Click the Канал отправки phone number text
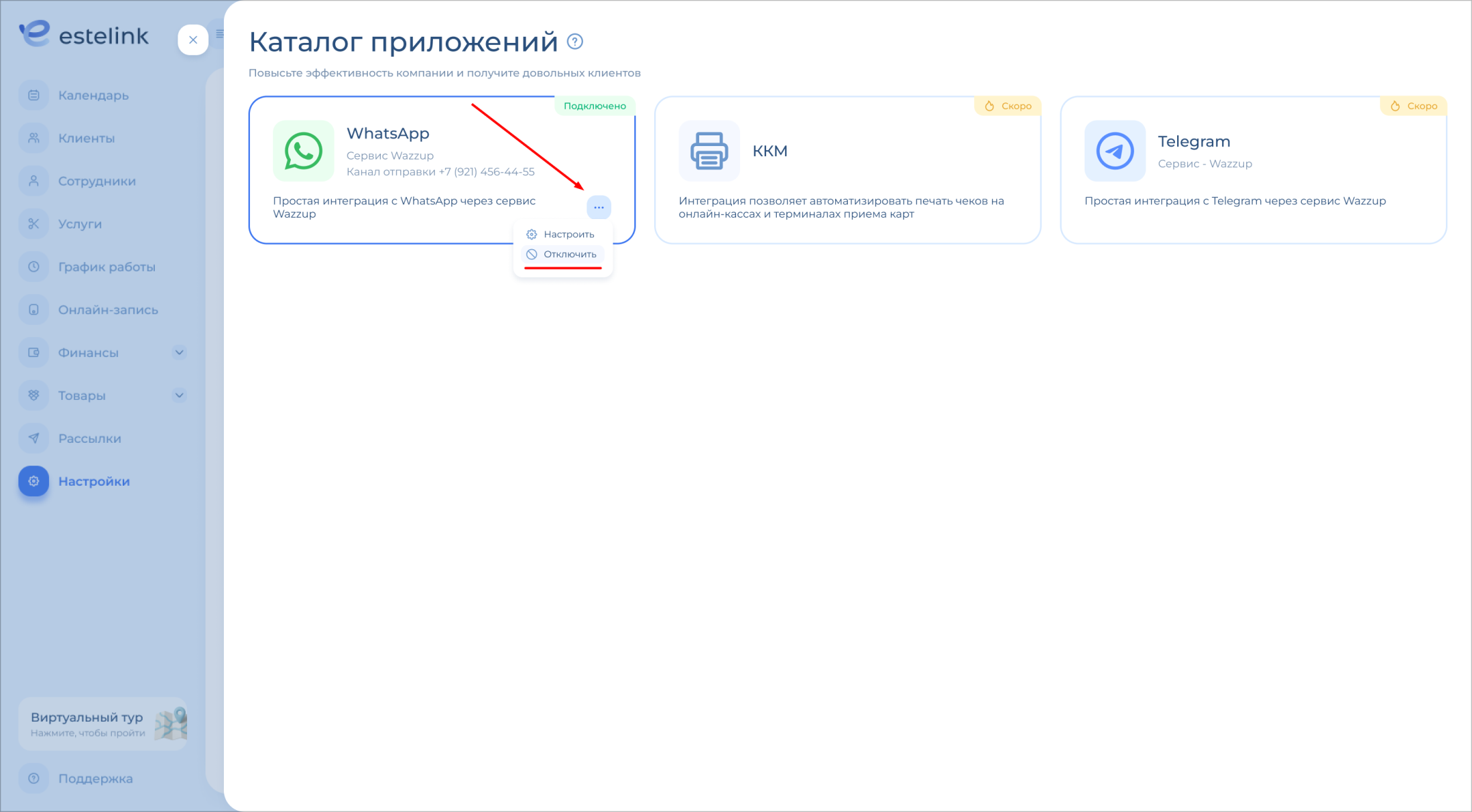The image size is (1472, 812). coord(440,172)
